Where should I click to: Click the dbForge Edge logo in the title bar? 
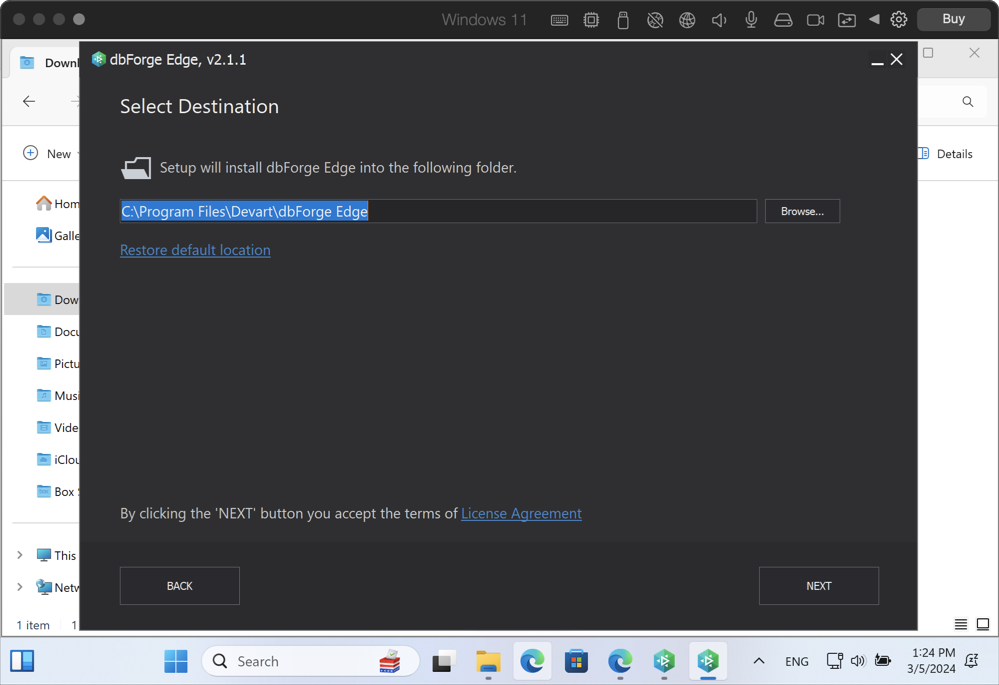[x=98, y=59]
